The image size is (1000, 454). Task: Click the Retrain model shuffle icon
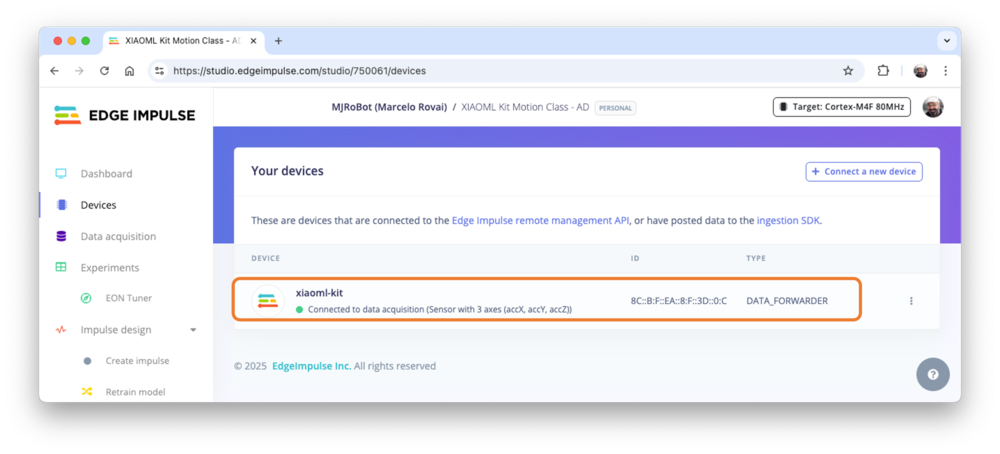click(x=87, y=392)
